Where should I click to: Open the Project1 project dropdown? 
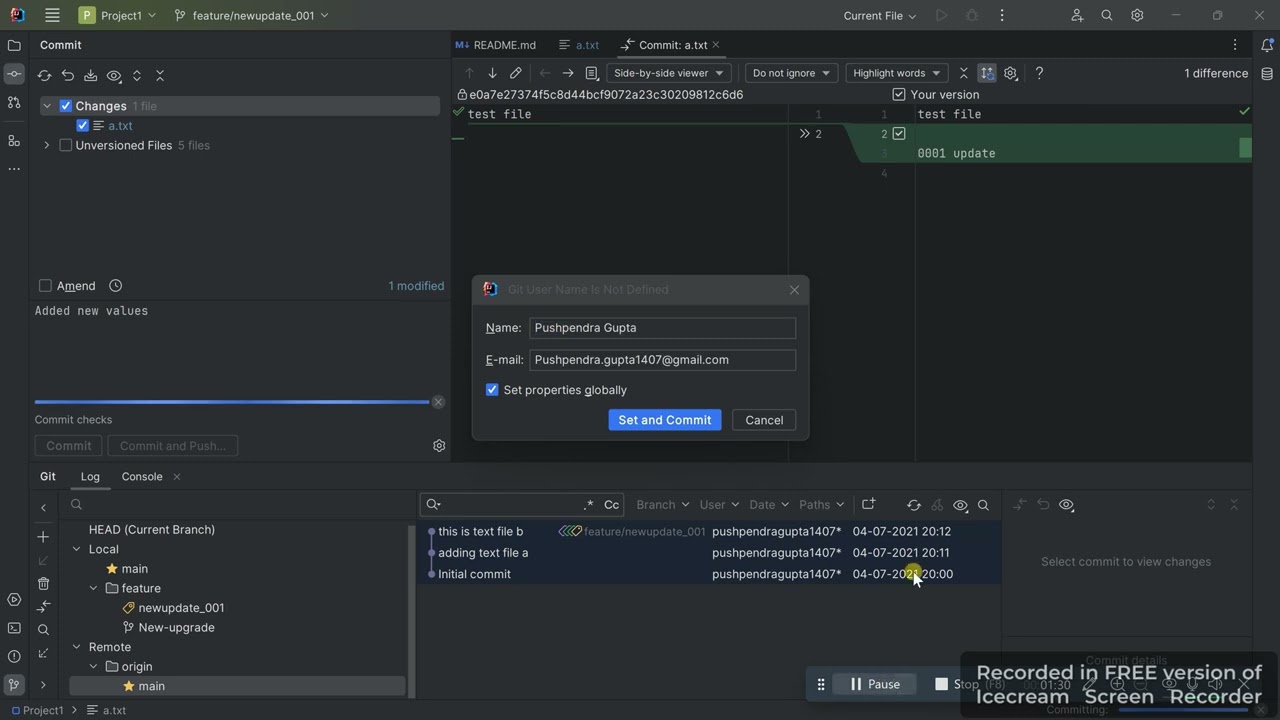(118, 15)
